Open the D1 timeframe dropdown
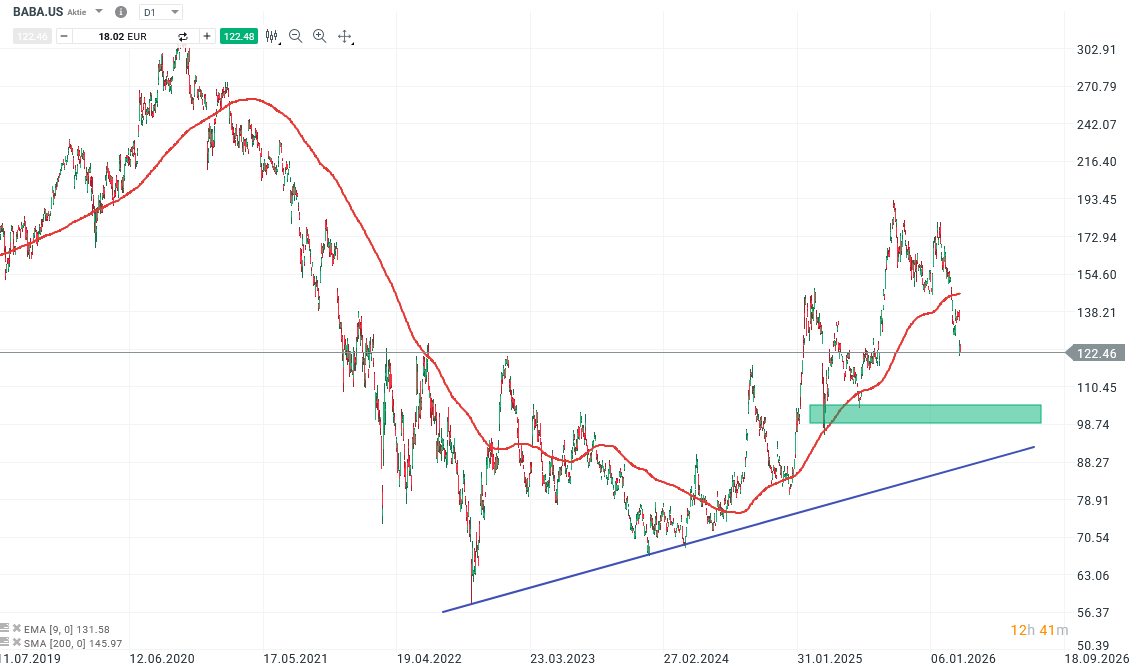1137x668 pixels. (160, 12)
